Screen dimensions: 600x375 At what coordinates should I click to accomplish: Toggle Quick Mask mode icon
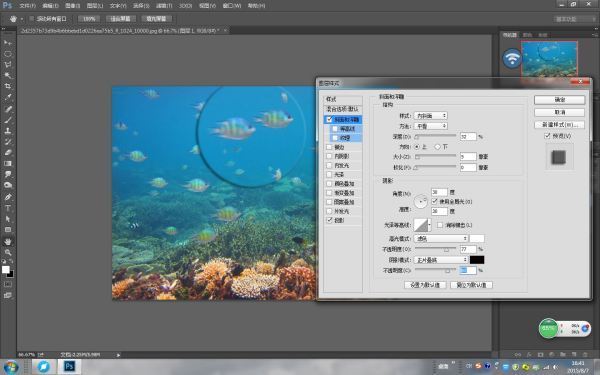coord(8,284)
